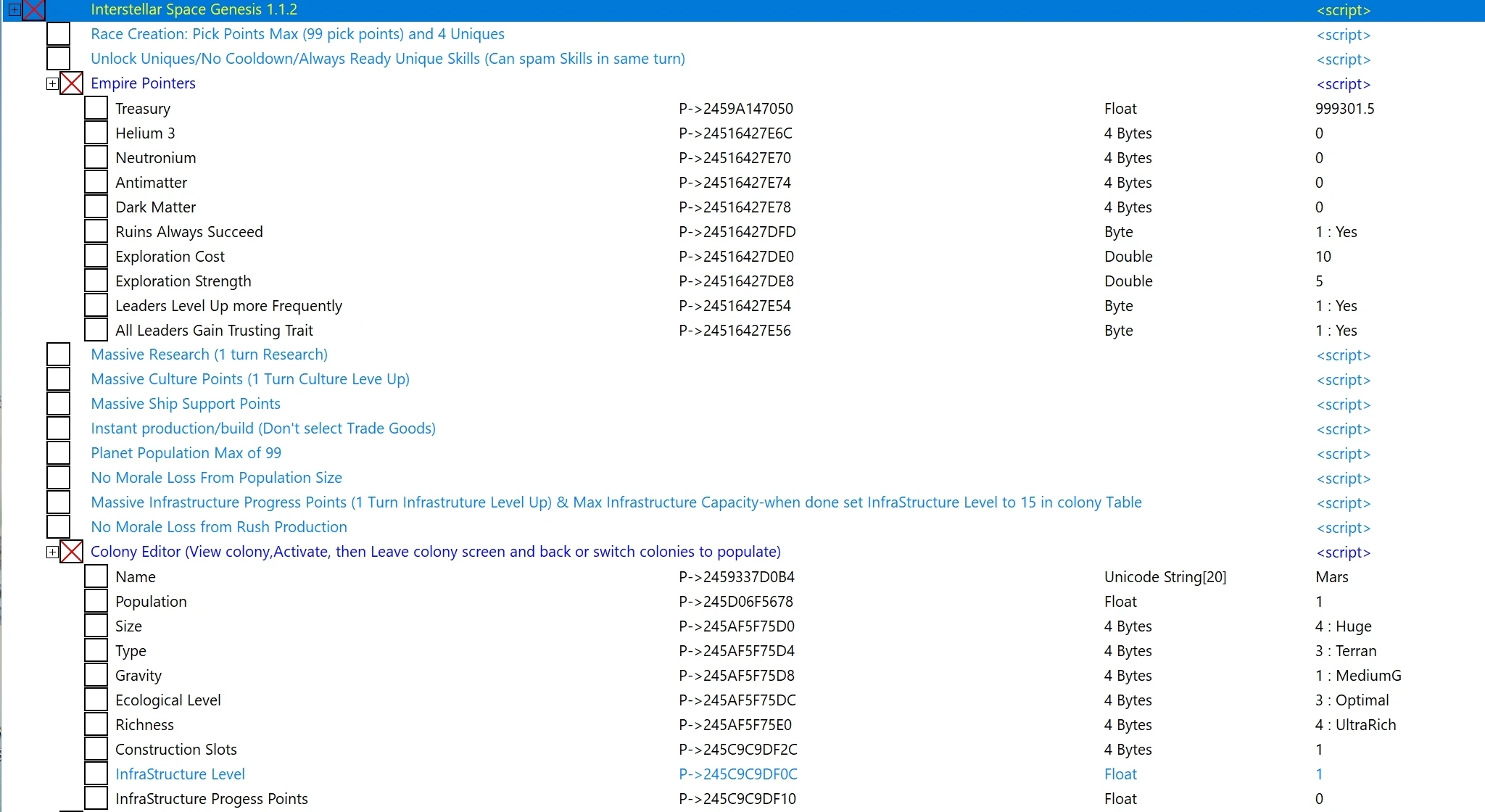Tick the Helium 3 freeze checkbox
This screenshot has height=812, width=1485.
click(x=96, y=133)
